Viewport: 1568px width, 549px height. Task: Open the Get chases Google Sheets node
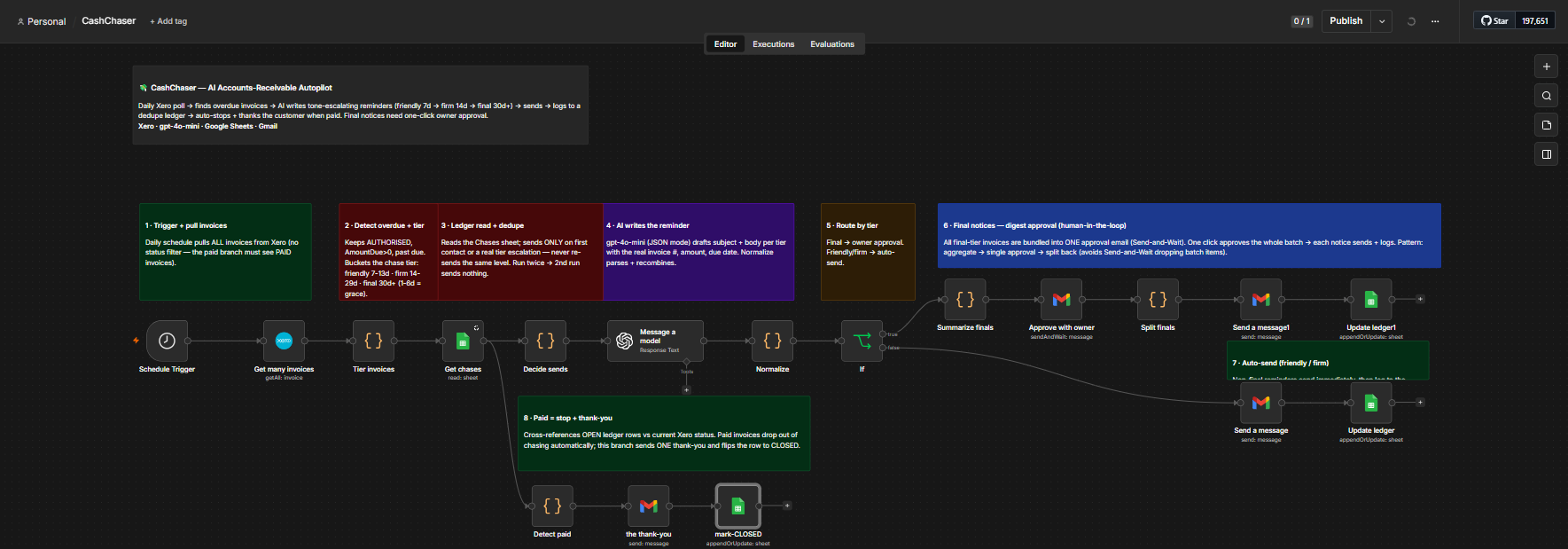click(463, 341)
